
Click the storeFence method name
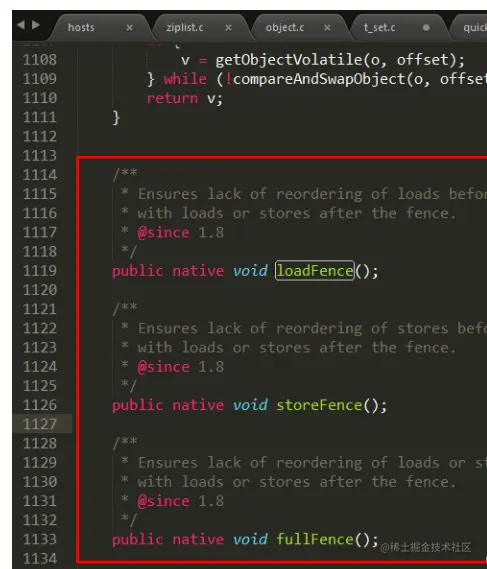coord(319,405)
